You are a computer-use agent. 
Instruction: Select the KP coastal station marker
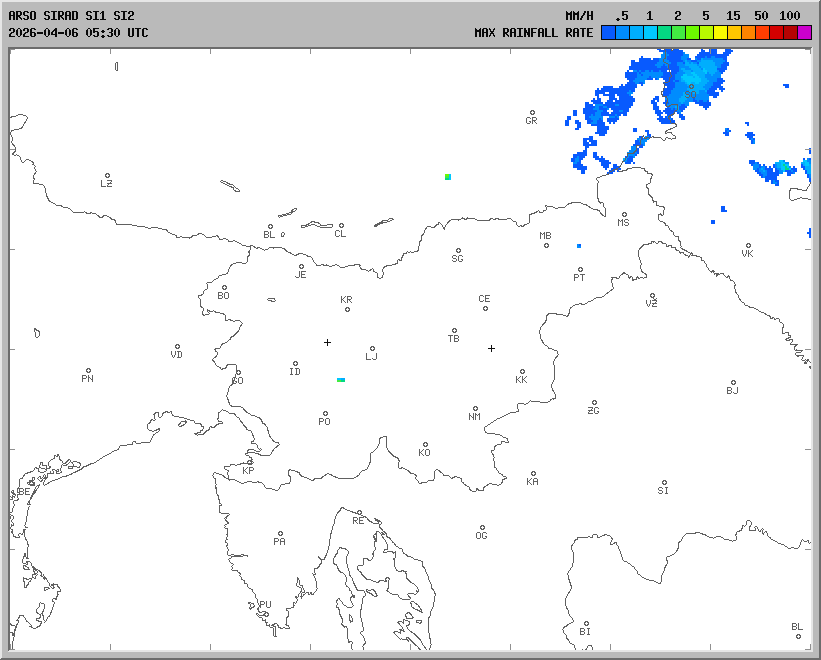pyautogui.click(x=250, y=462)
